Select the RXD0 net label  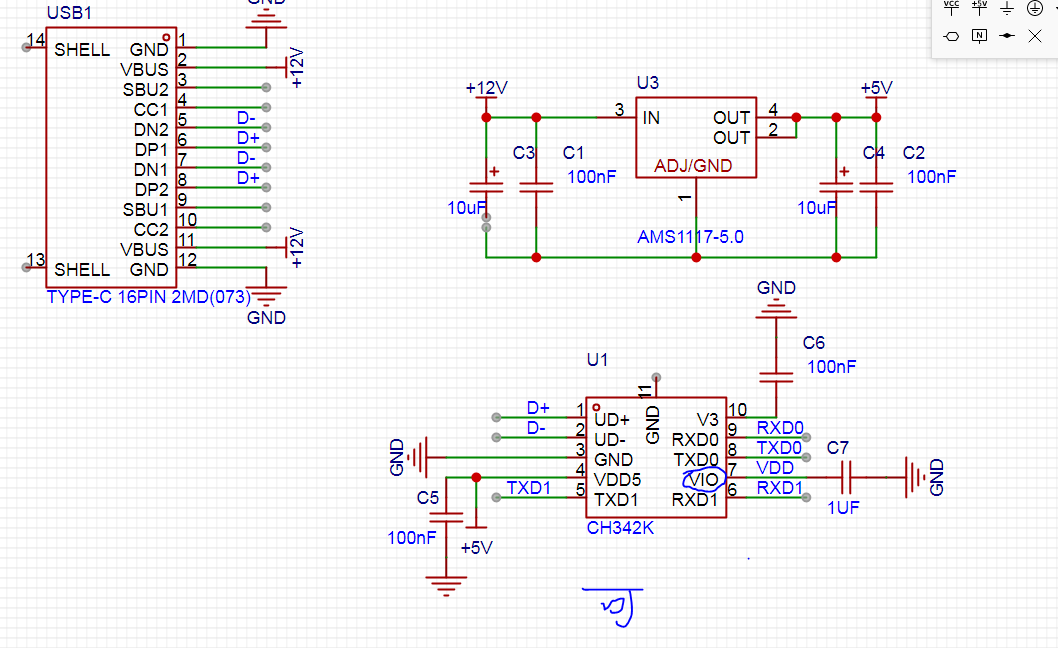point(780,427)
